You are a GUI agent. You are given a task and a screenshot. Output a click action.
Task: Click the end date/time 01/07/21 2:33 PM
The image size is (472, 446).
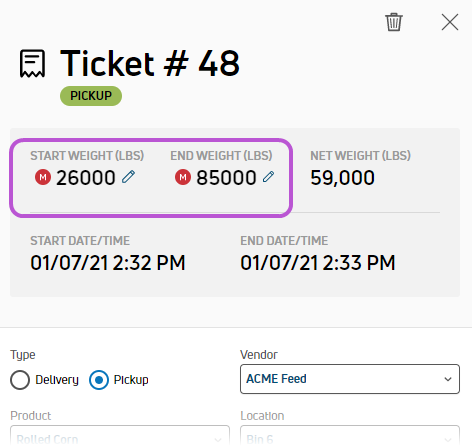(x=318, y=263)
